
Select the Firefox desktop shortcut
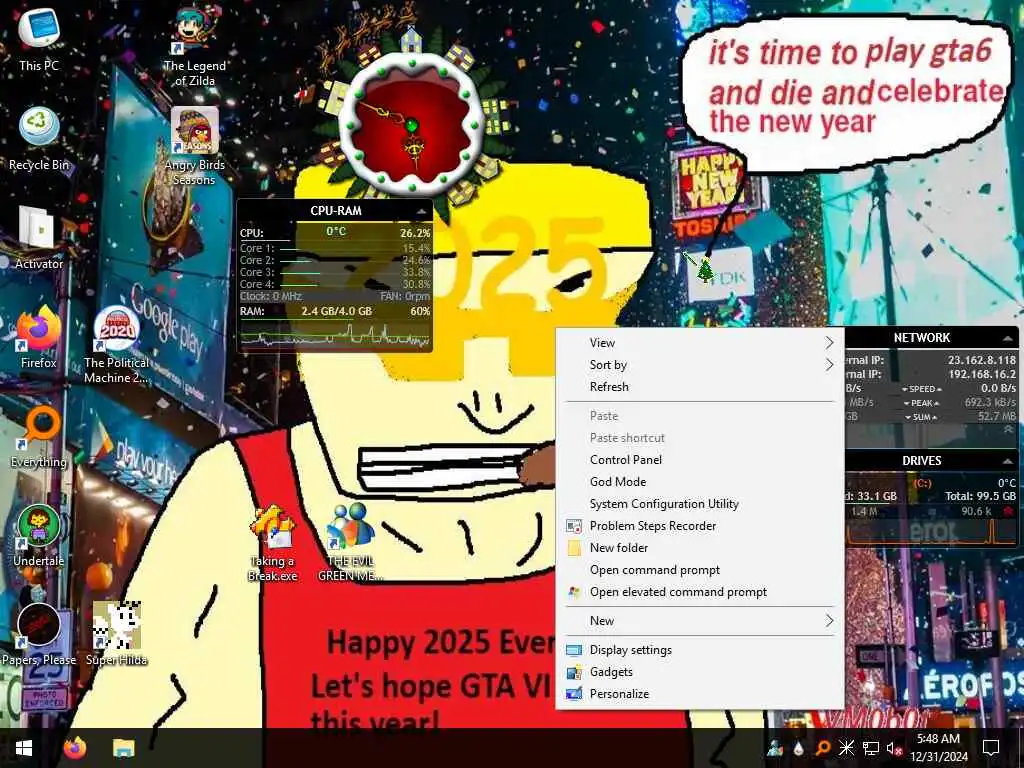tap(39, 337)
